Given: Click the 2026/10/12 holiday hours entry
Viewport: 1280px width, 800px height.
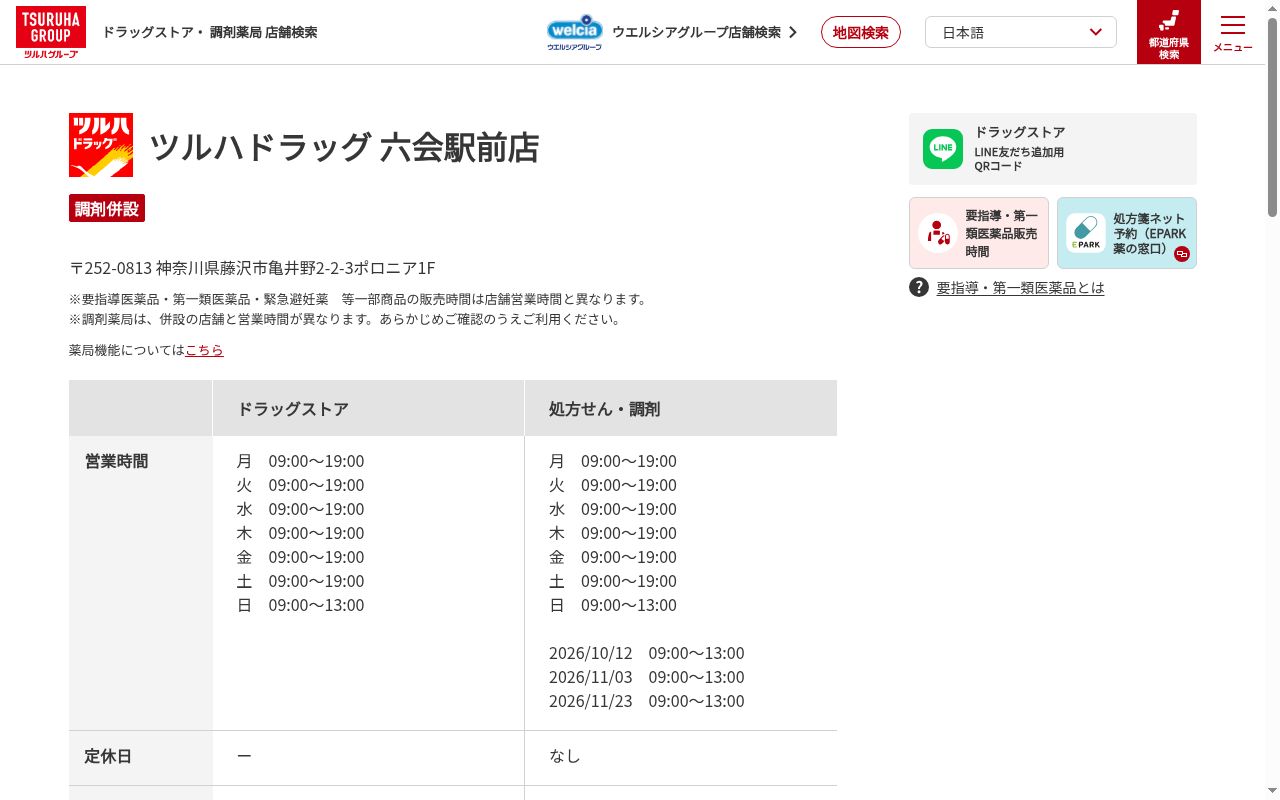Looking at the screenshot, I should click(x=646, y=653).
